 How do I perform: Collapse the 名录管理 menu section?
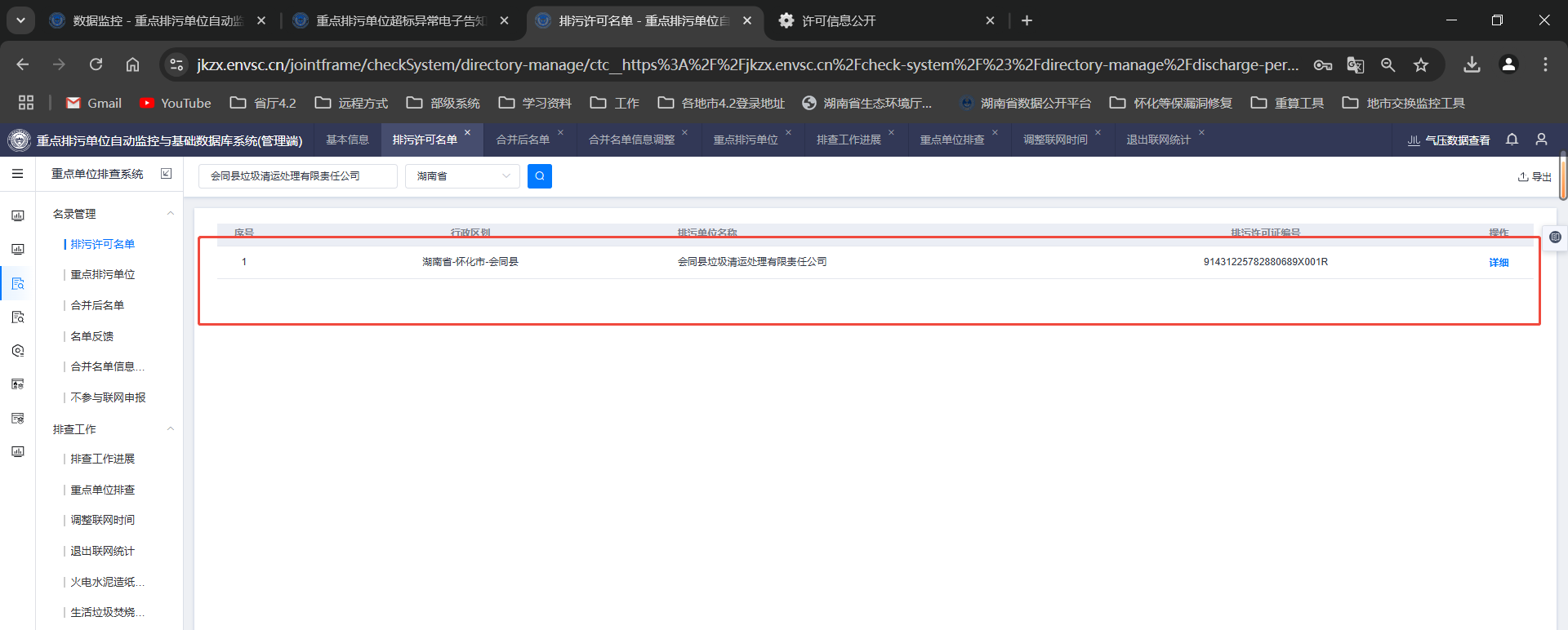[x=171, y=214]
